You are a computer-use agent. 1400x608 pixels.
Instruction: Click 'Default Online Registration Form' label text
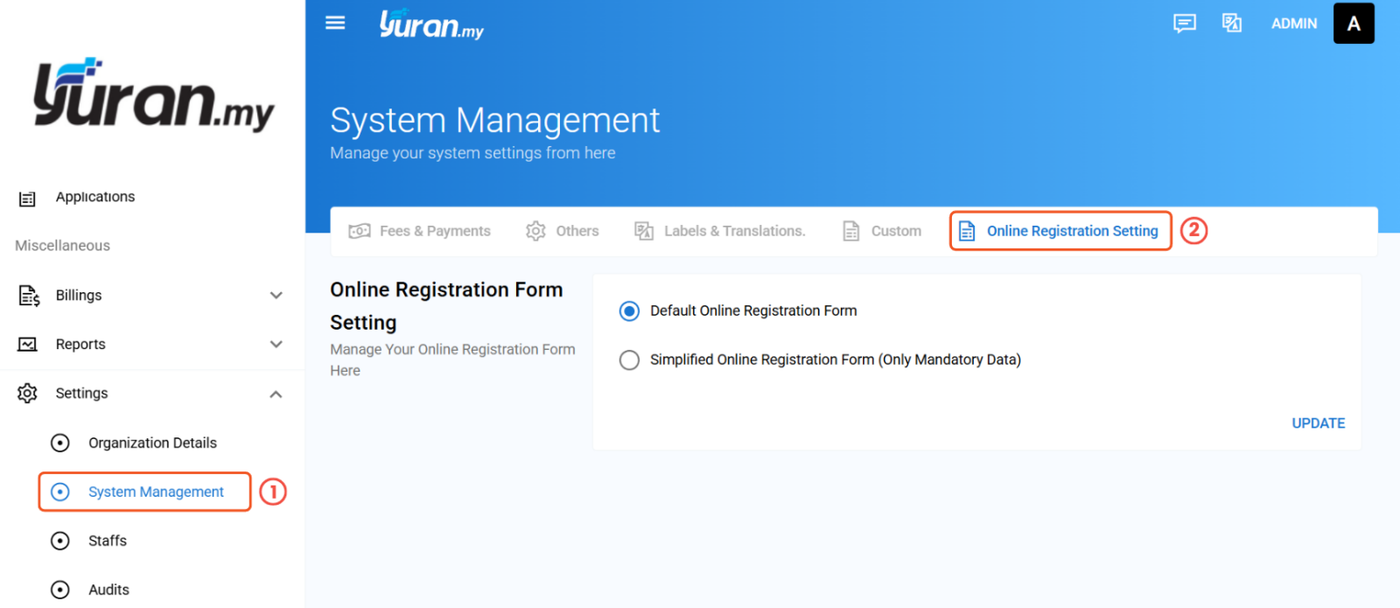pyautogui.click(x=753, y=311)
